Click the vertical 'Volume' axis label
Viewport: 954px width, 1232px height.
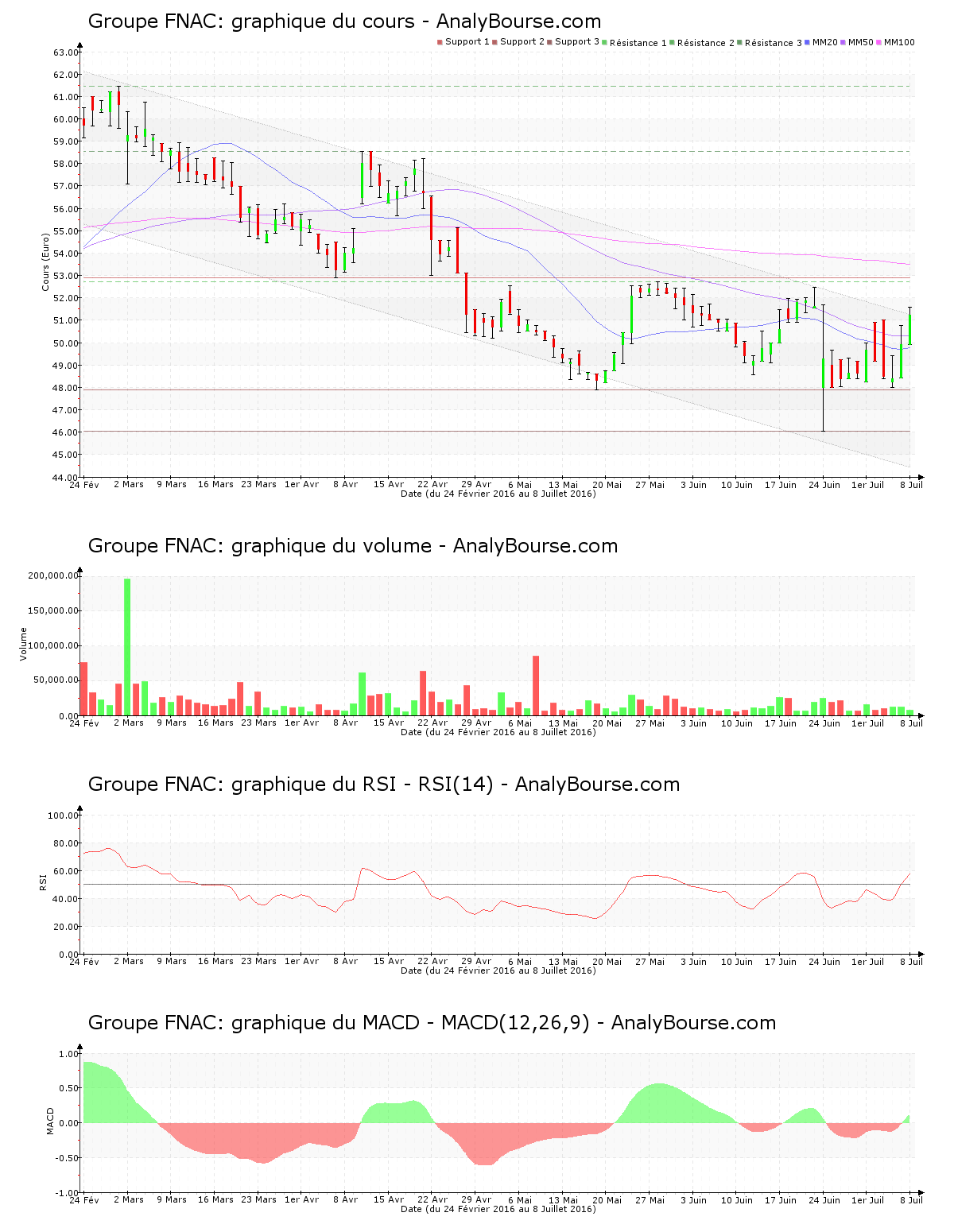(23, 644)
